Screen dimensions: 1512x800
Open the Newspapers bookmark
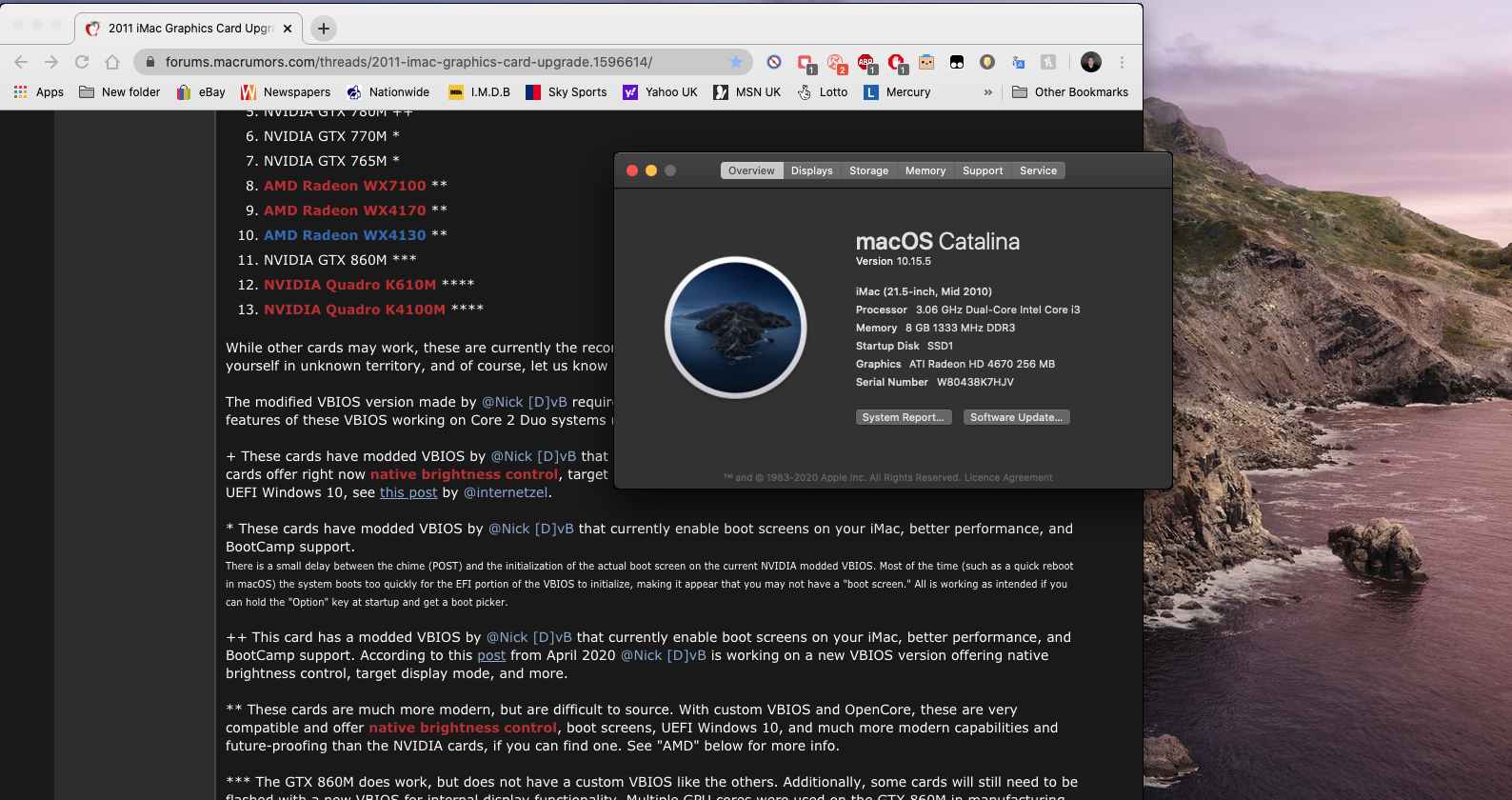click(286, 92)
